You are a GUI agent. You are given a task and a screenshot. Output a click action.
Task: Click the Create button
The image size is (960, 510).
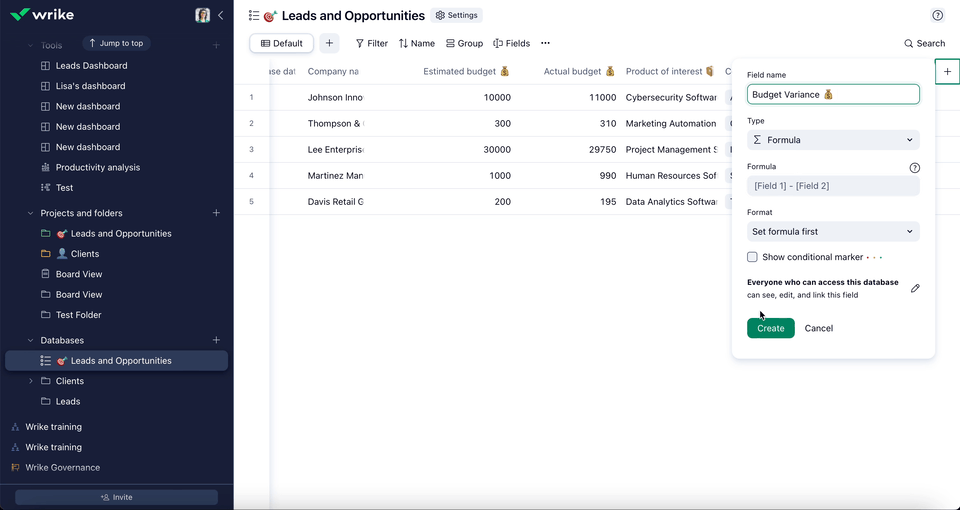pyautogui.click(x=770, y=328)
